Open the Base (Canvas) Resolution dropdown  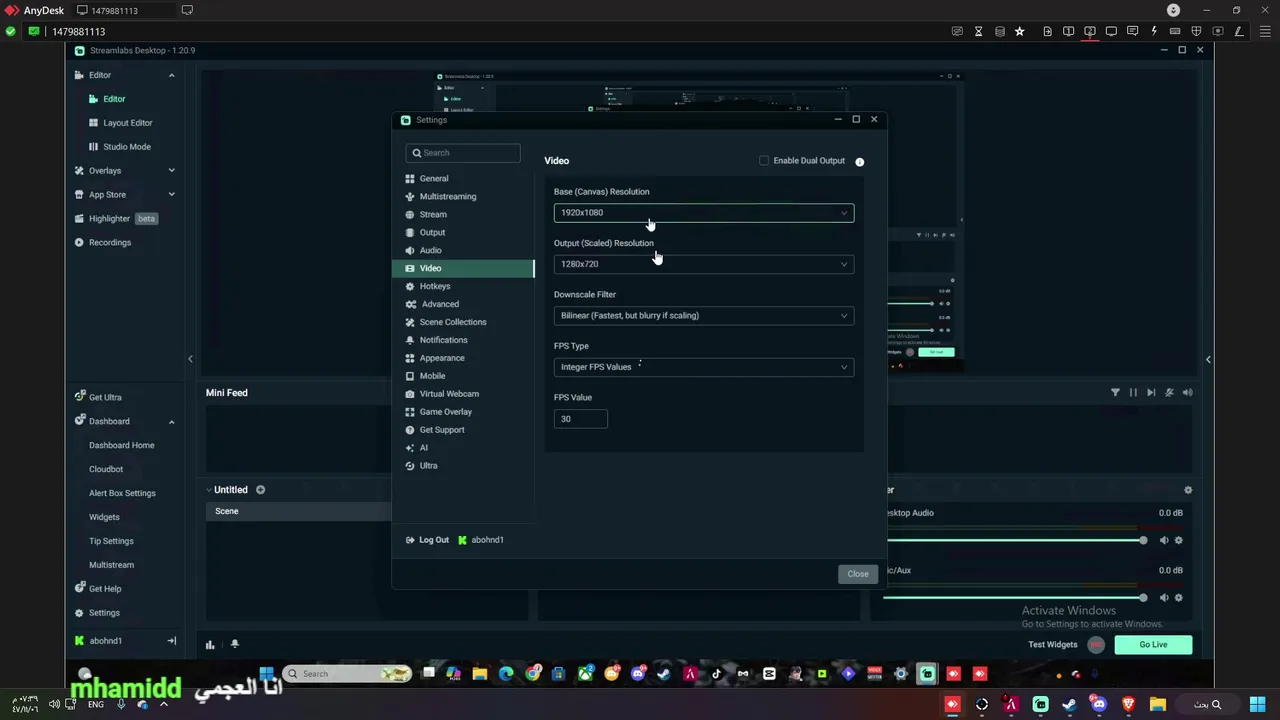[704, 212]
